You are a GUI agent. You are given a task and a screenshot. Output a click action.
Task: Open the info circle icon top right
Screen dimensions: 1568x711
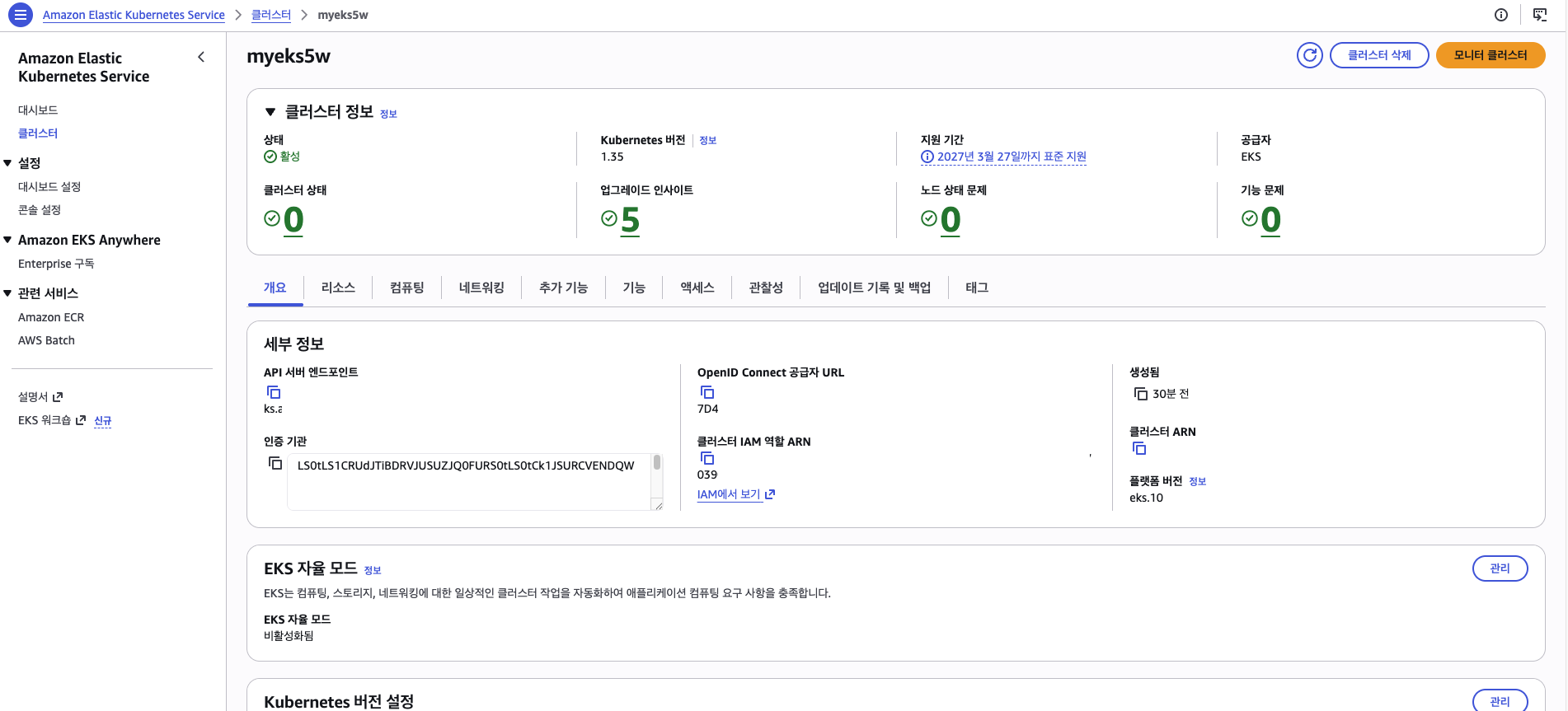(x=1501, y=15)
